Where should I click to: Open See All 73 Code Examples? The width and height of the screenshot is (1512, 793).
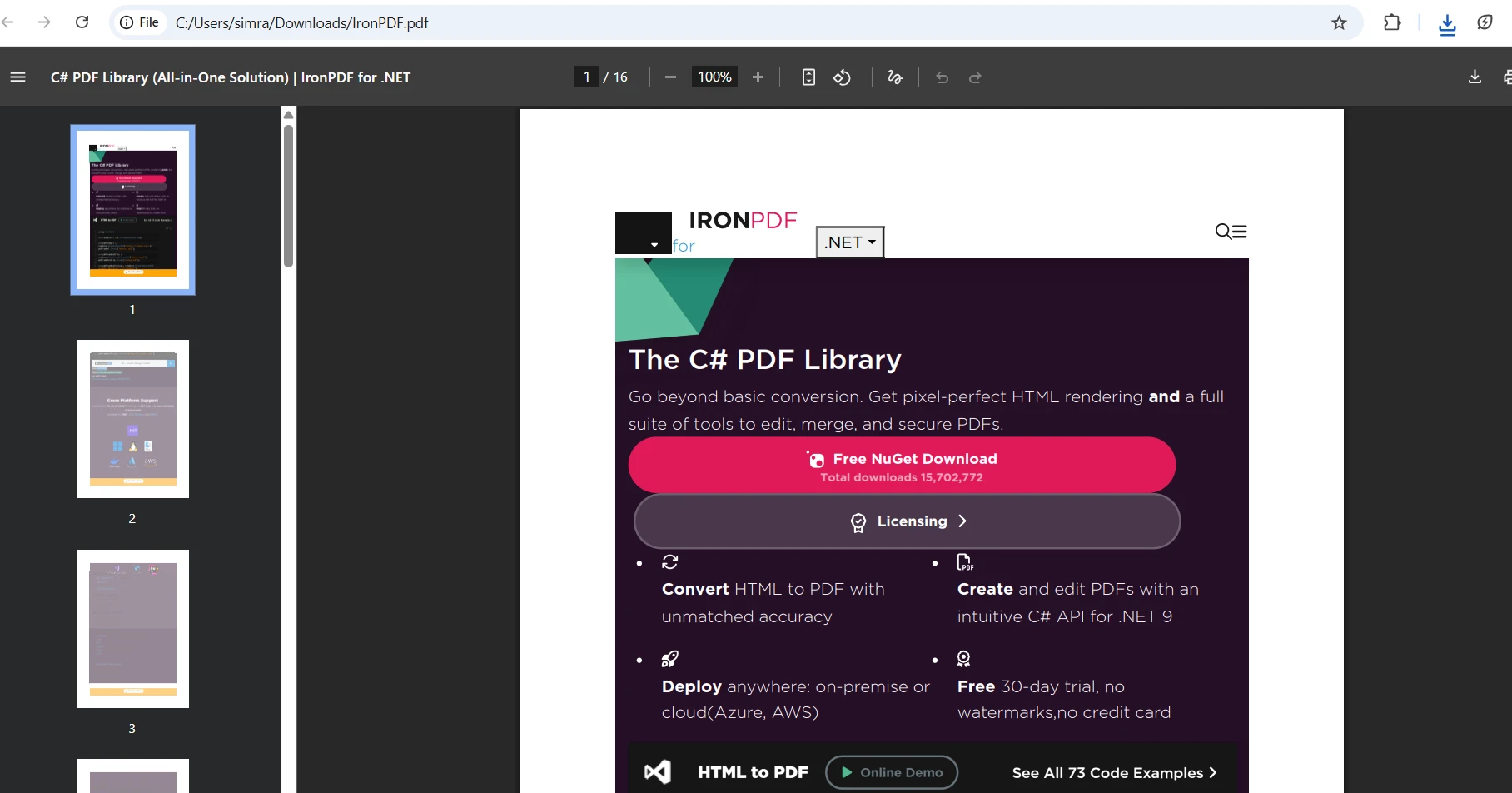point(1112,772)
